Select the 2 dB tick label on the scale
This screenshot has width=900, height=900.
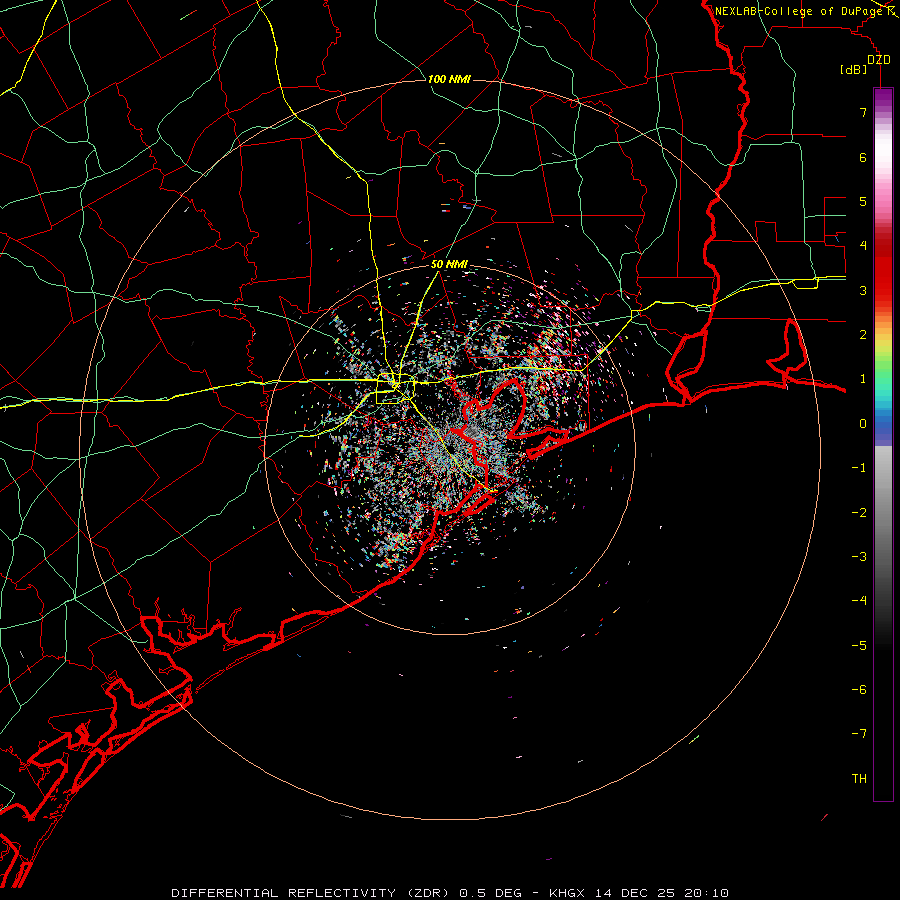[x=863, y=335]
